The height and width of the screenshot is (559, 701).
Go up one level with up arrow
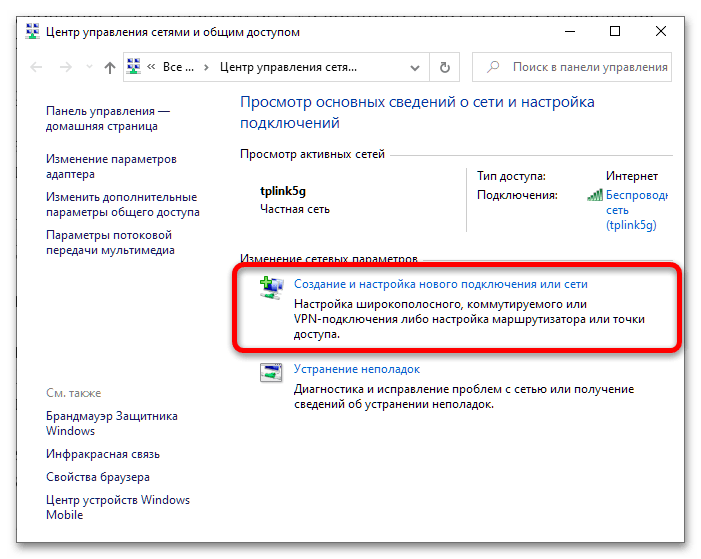click(110, 68)
